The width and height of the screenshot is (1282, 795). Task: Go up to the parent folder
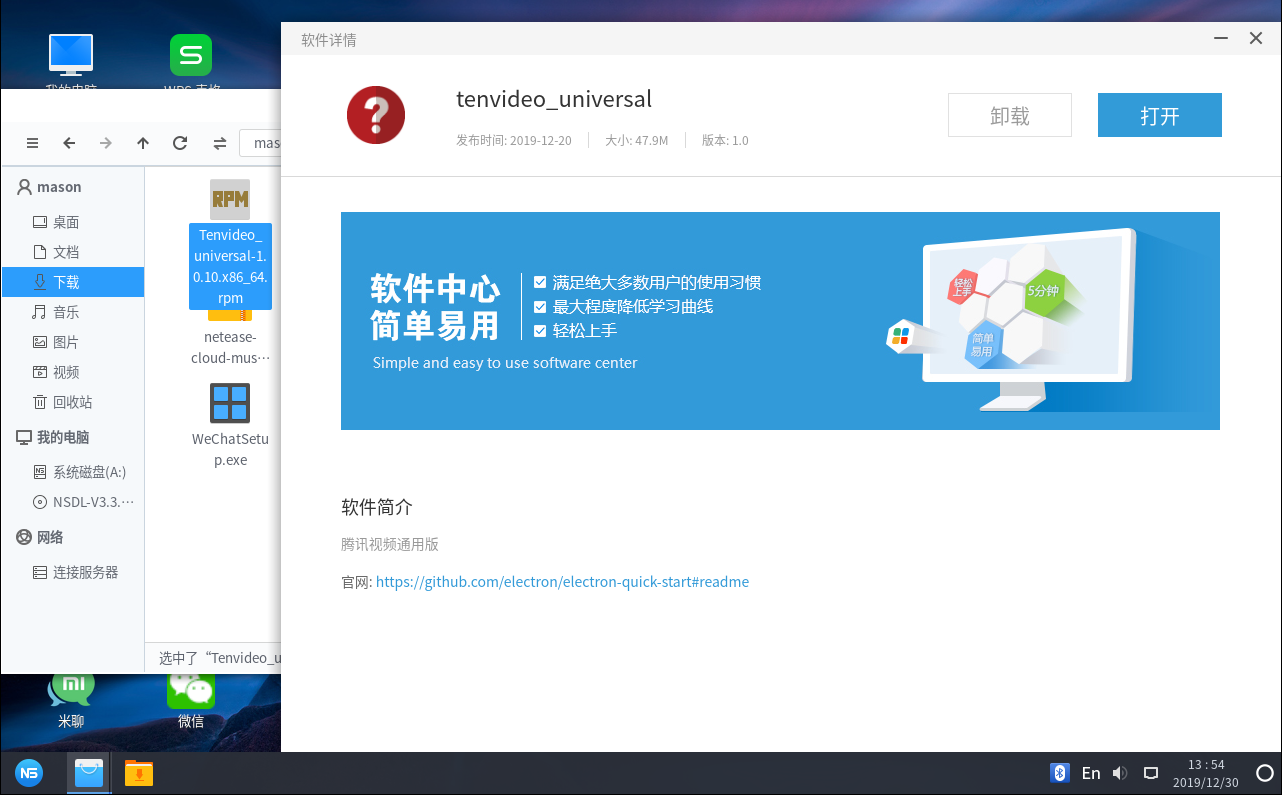point(143,143)
